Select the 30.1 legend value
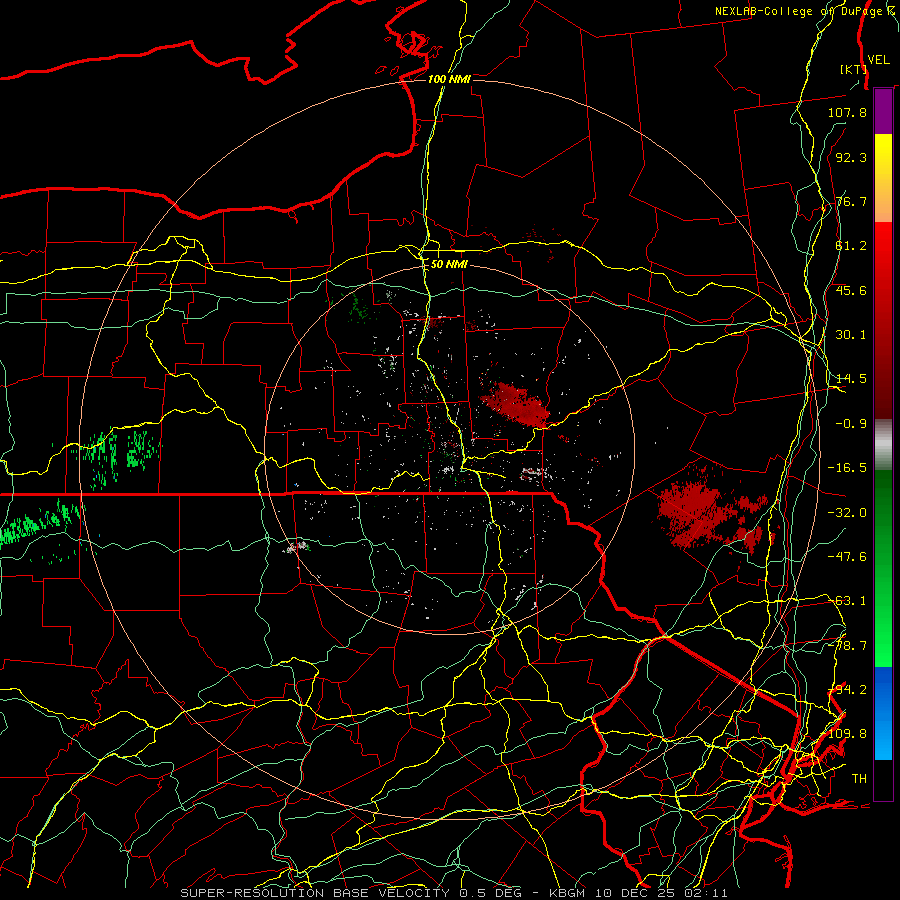The image size is (900, 900). click(851, 335)
